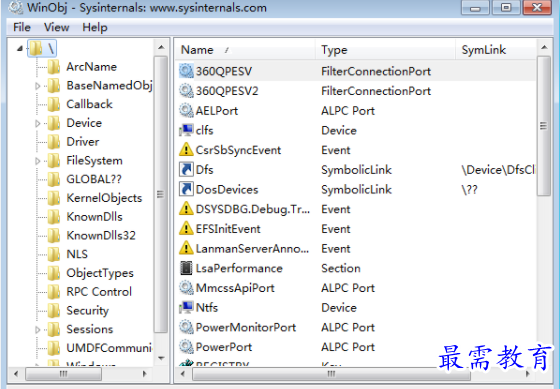Click the PowerPort gear icon
560x389 pixels.
point(186,347)
